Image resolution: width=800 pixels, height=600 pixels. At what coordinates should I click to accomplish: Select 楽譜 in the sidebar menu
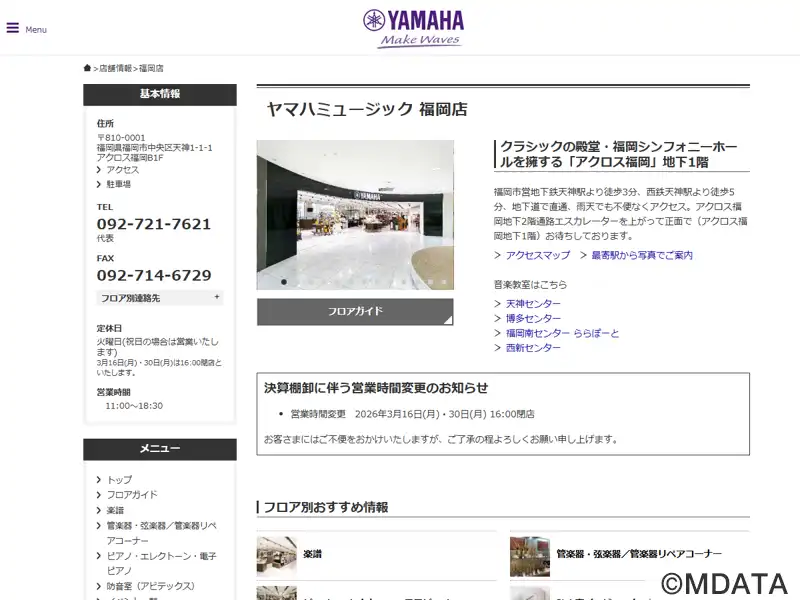point(115,510)
